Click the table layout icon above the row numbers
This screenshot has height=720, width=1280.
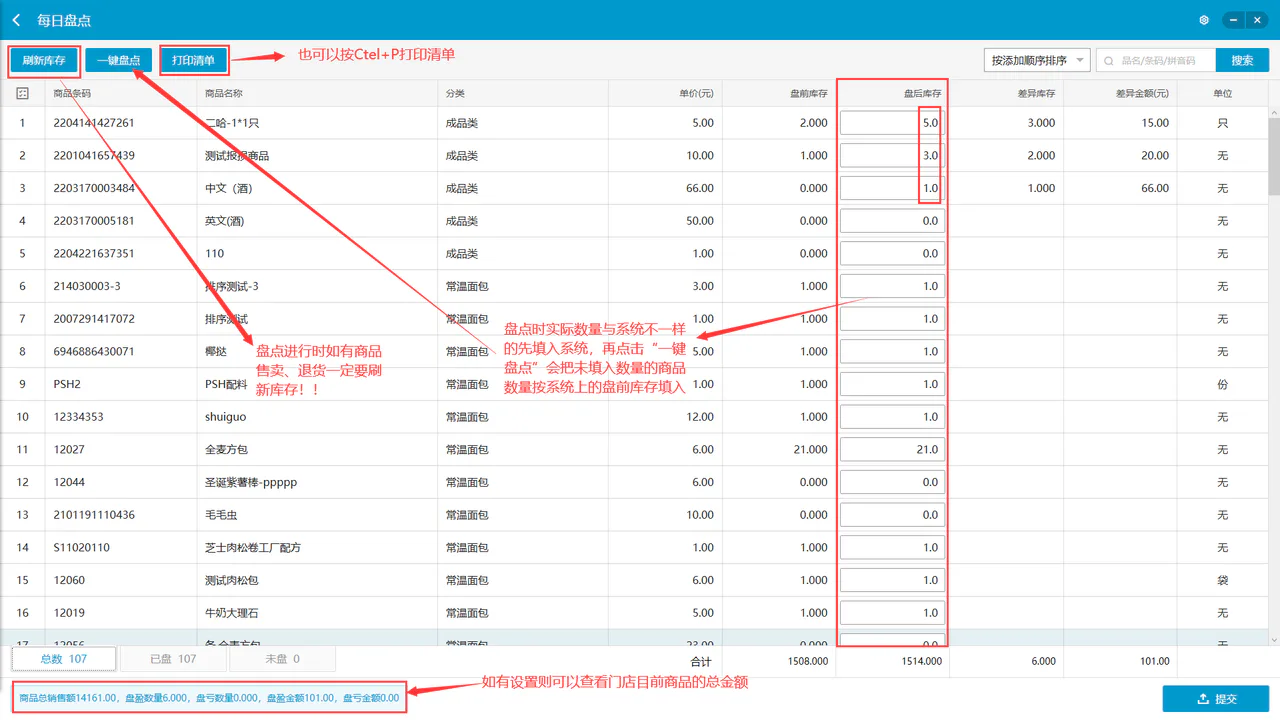[x=23, y=93]
